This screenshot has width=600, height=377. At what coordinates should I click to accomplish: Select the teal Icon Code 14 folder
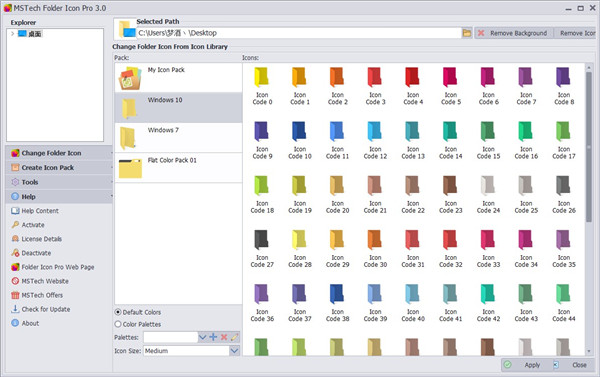coord(450,140)
